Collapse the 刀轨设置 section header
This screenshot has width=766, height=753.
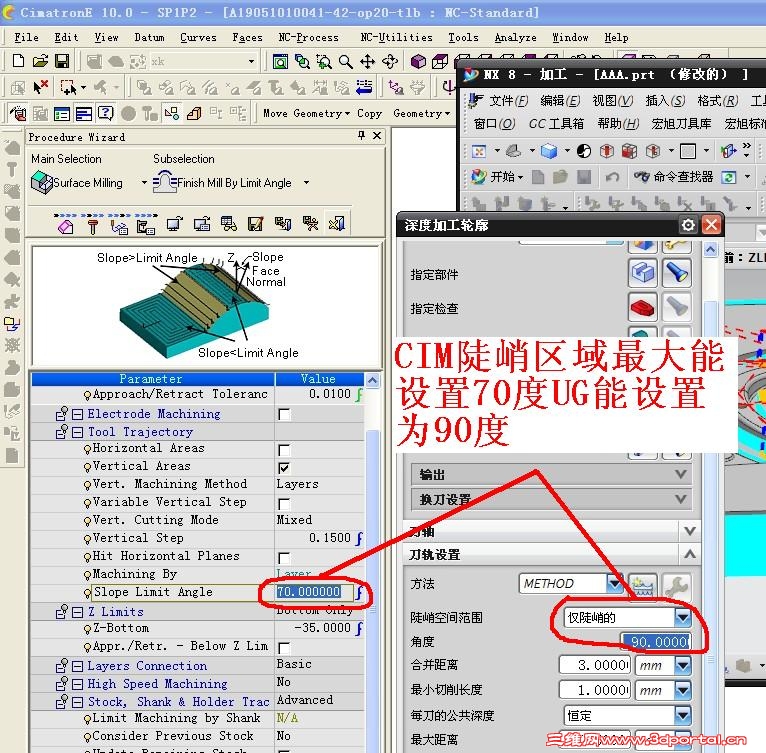(553, 555)
